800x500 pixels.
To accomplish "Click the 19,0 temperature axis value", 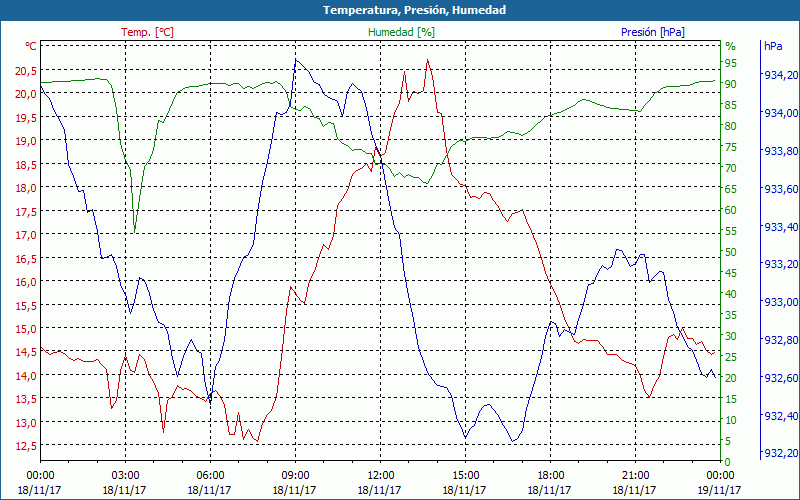I will [x=26, y=141].
